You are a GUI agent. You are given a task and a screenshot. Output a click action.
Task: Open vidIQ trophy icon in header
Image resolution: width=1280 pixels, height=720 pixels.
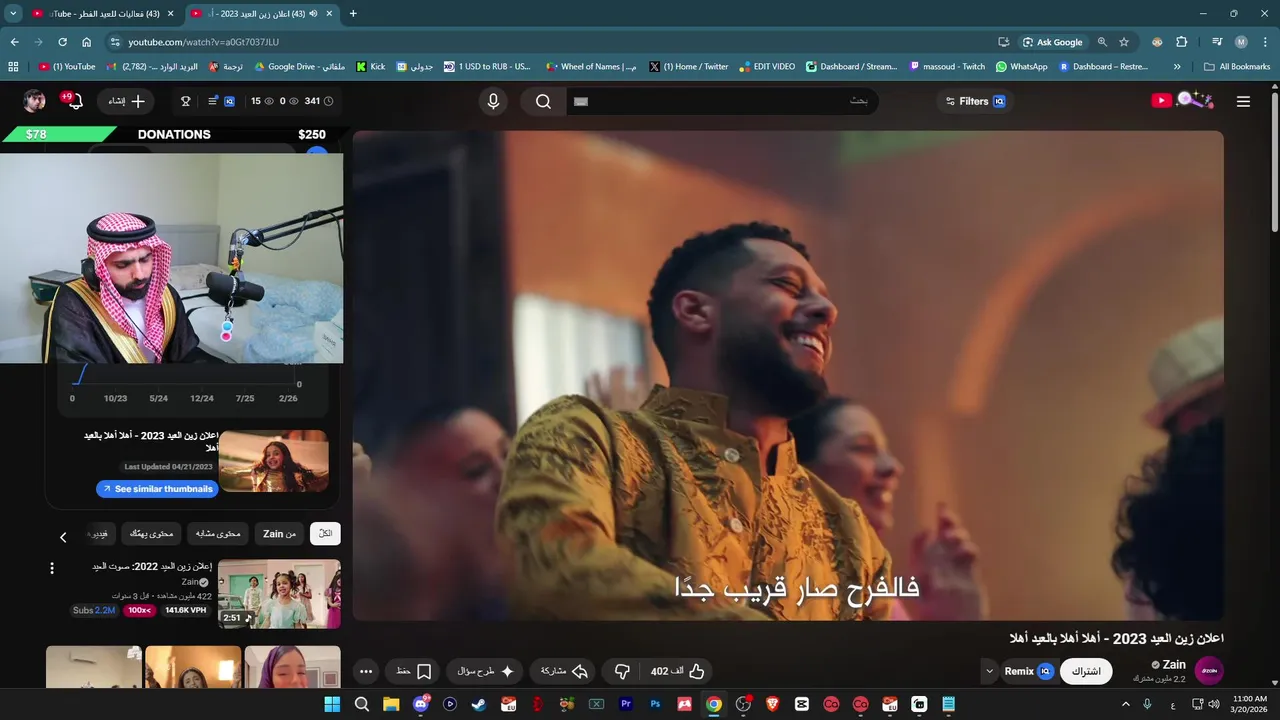point(185,101)
